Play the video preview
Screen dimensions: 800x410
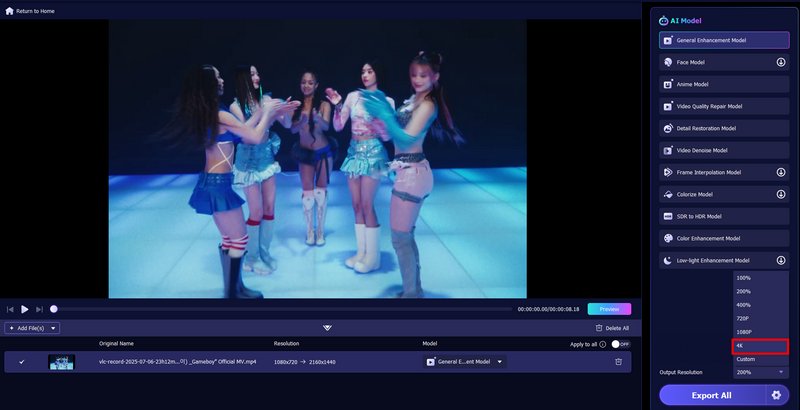click(25, 309)
